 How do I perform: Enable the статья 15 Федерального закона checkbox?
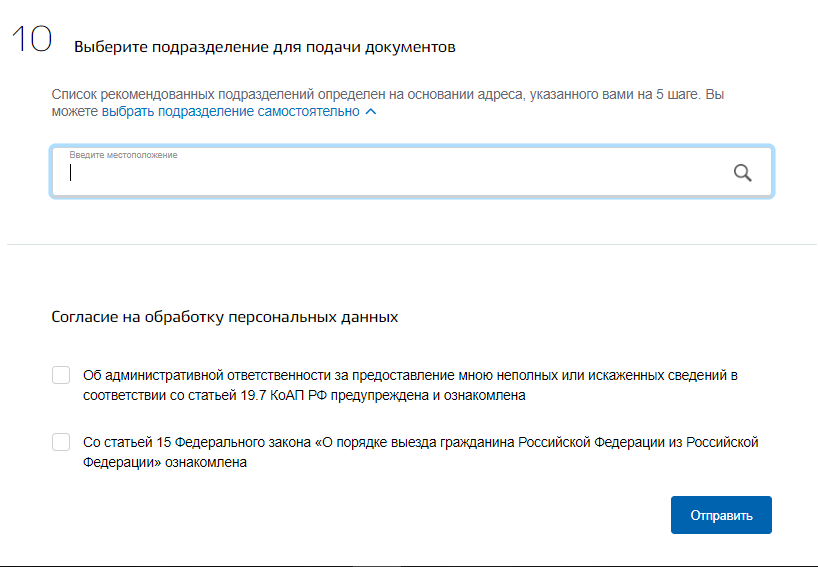pyautogui.click(x=61, y=442)
